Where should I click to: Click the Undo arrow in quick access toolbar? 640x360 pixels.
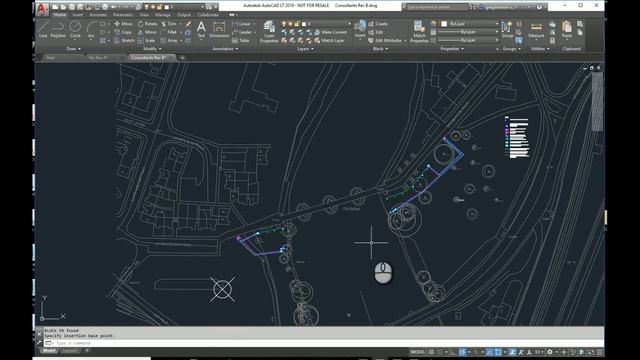tap(113, 7)
